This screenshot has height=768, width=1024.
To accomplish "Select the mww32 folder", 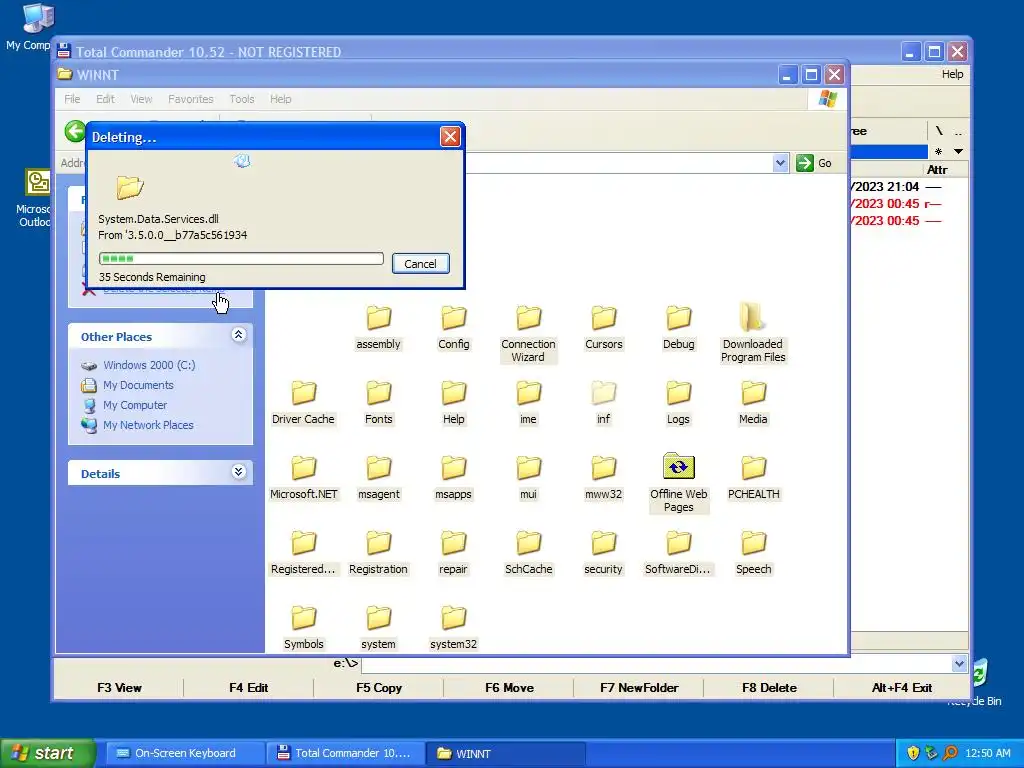I will pos(603,478).
